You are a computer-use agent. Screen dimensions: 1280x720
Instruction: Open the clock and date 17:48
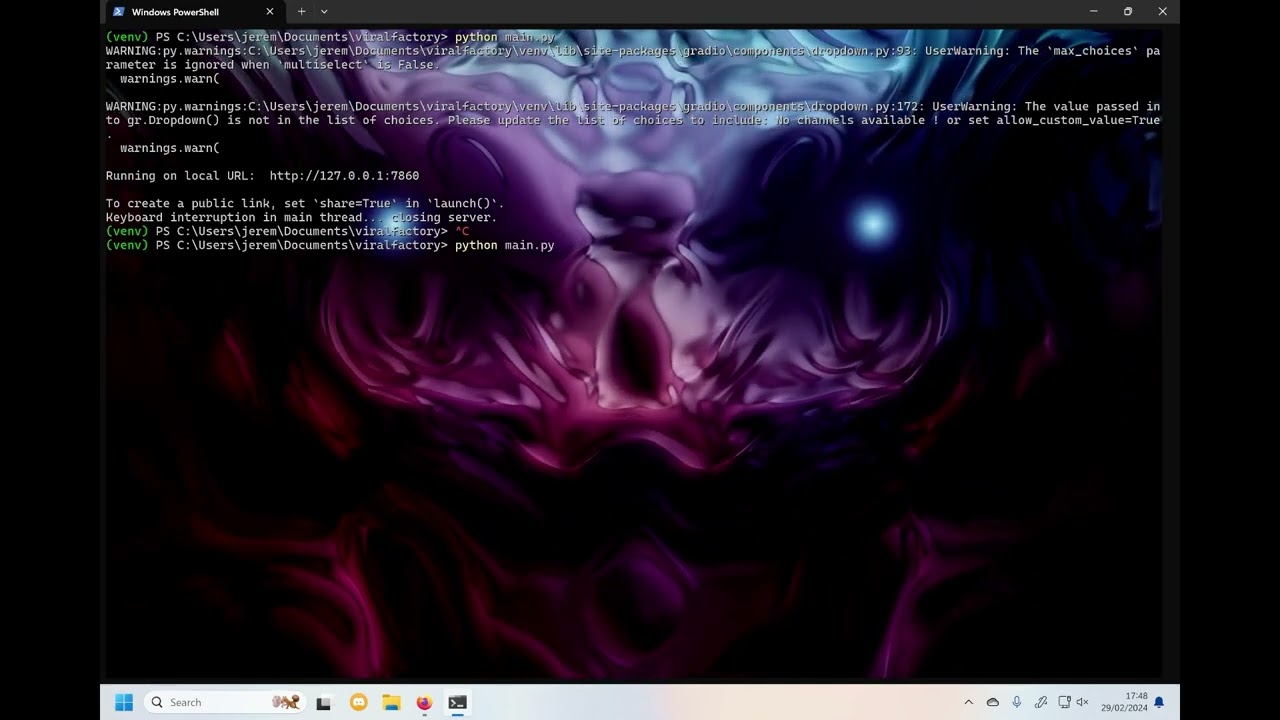(1124, 702)
